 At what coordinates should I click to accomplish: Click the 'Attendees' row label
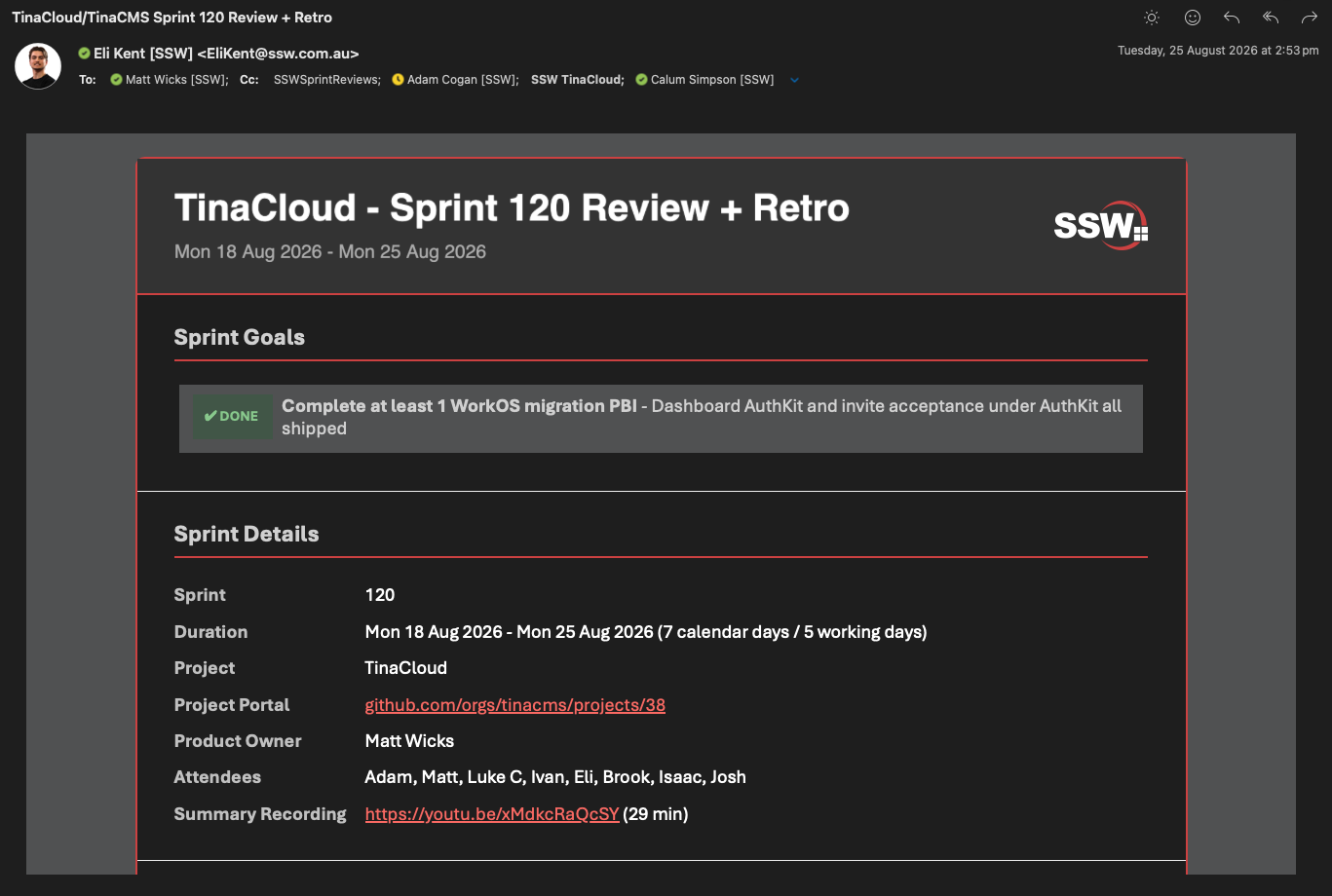(x=217, y=777)
